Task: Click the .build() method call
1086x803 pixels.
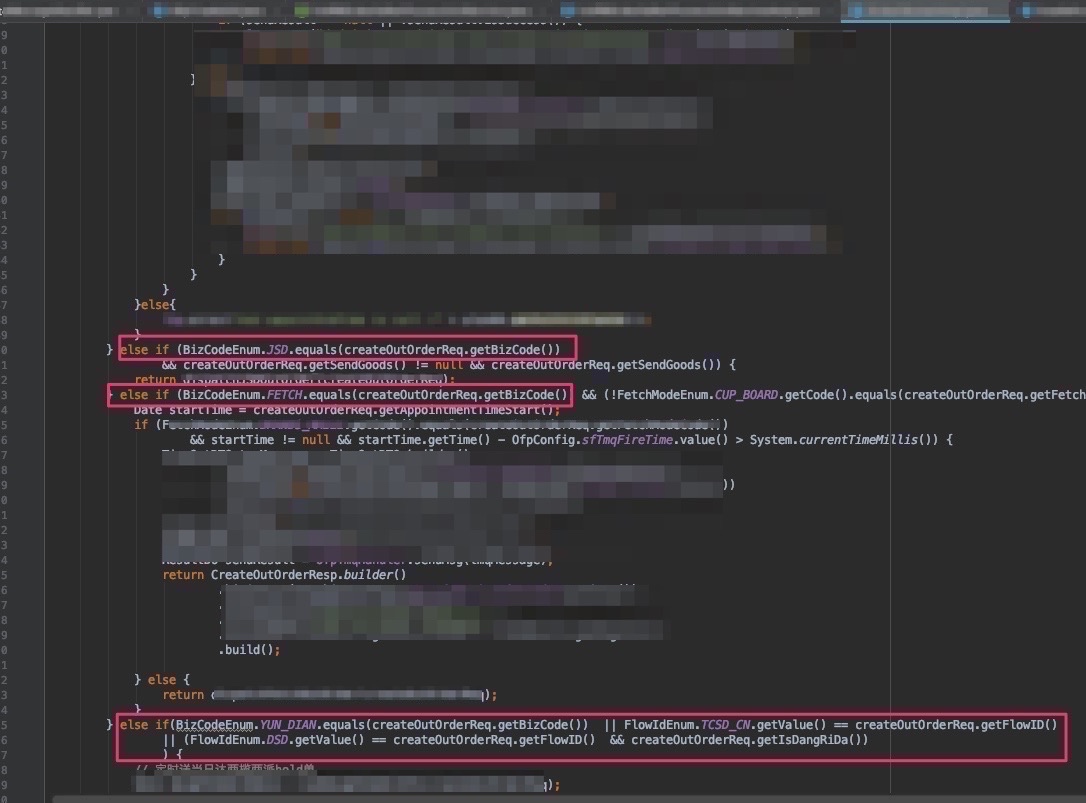Action: pyautogui.click(x=250, y=650)
